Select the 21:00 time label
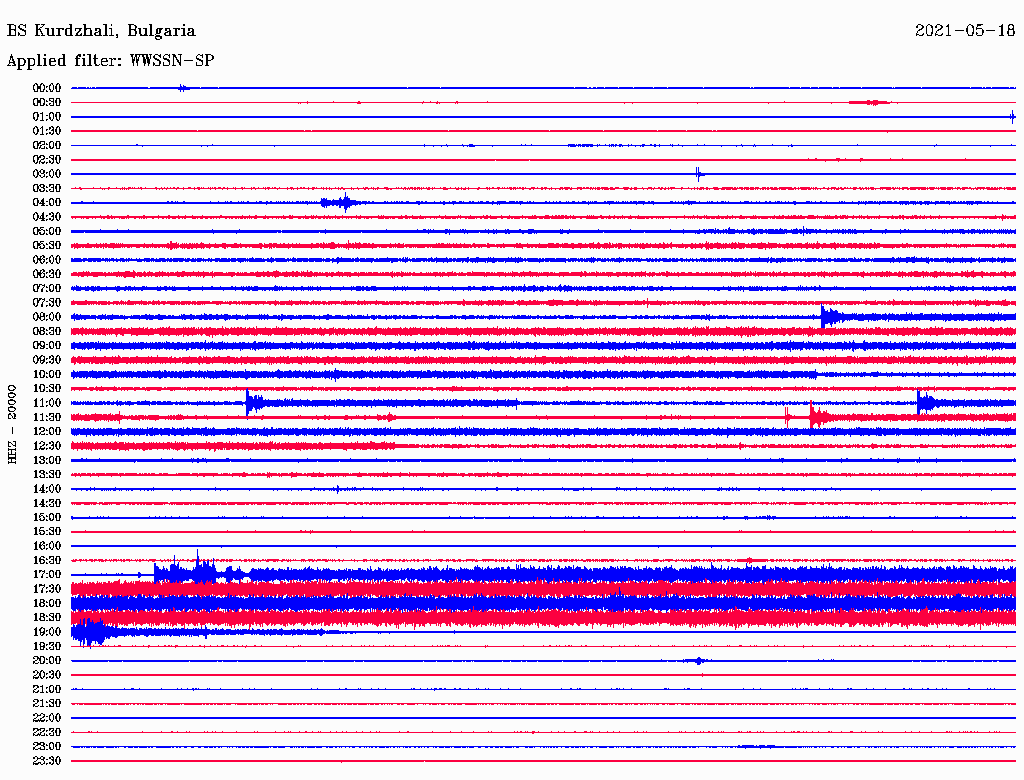Screen dimensions: 1024x780 47,689
